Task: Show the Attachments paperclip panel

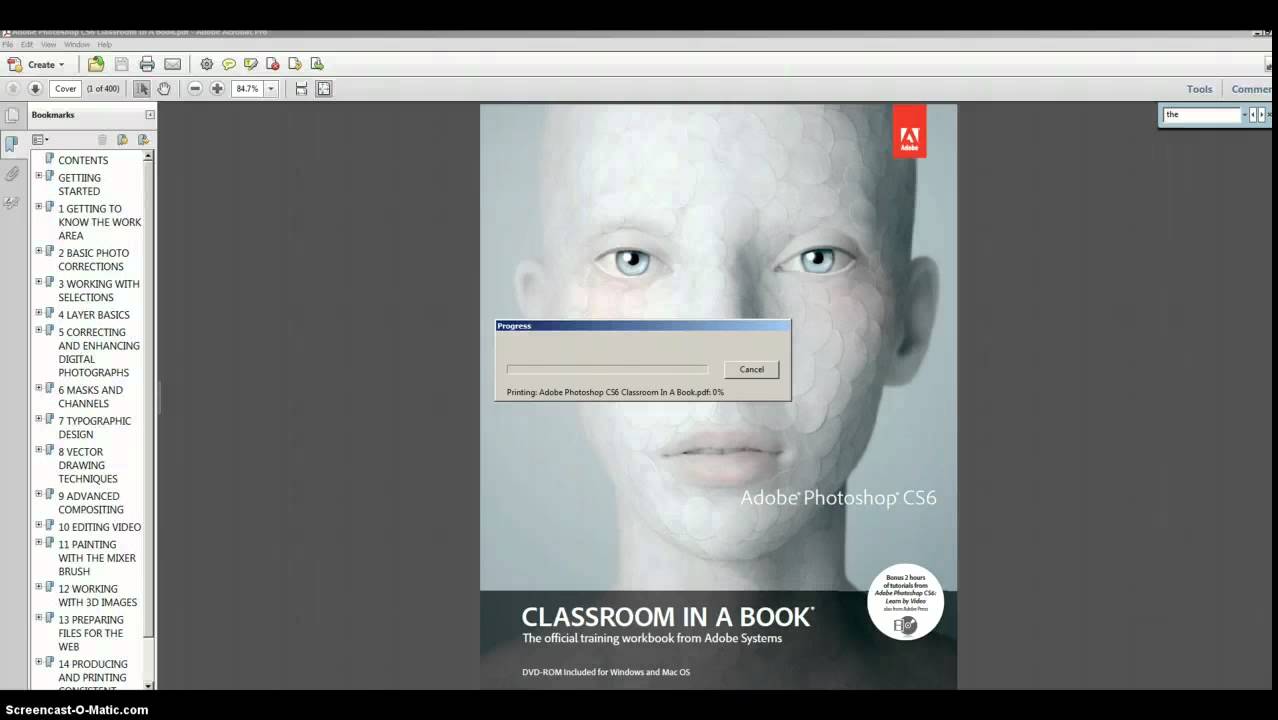Action: [x=12, y=173]
